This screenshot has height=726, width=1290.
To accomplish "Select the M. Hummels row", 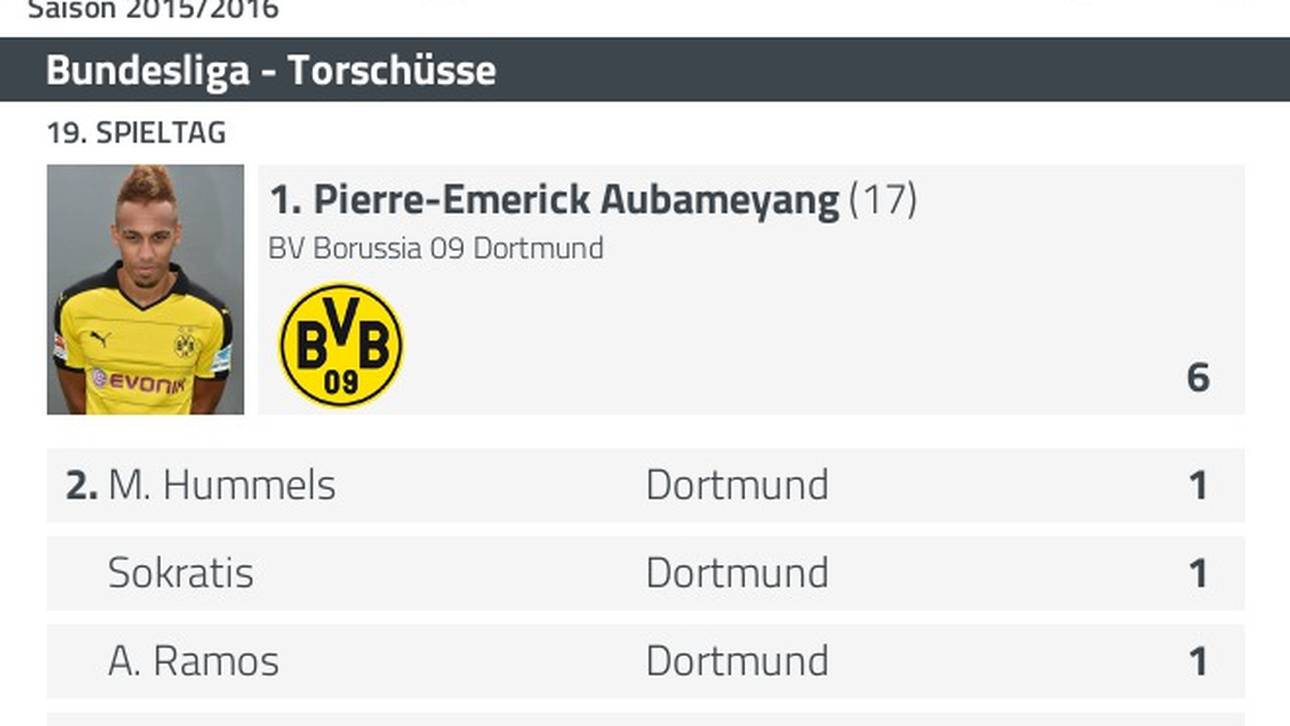I will (x=645, y=485).
